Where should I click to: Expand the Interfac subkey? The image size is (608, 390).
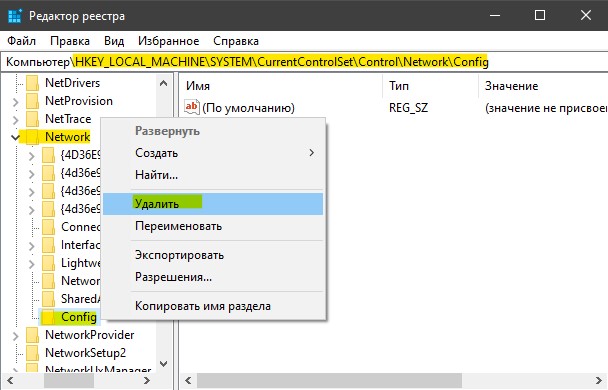coord(32,246)
